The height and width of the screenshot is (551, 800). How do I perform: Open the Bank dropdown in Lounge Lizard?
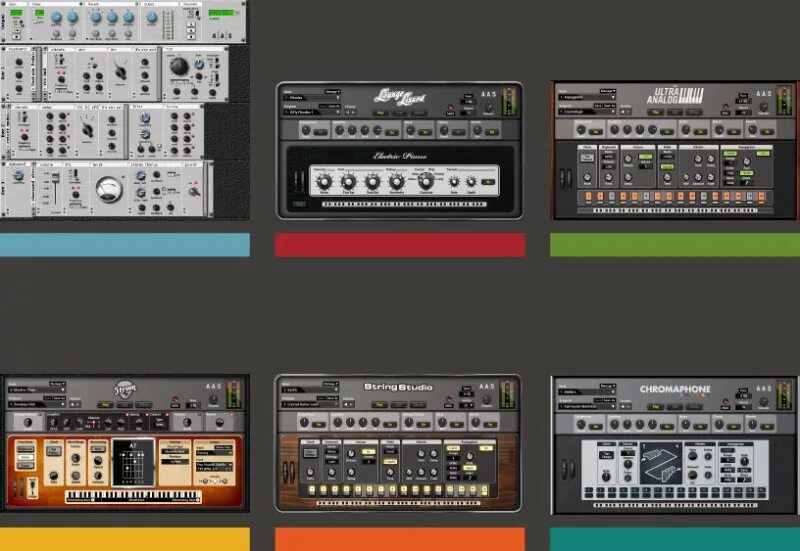pos(312,98)
